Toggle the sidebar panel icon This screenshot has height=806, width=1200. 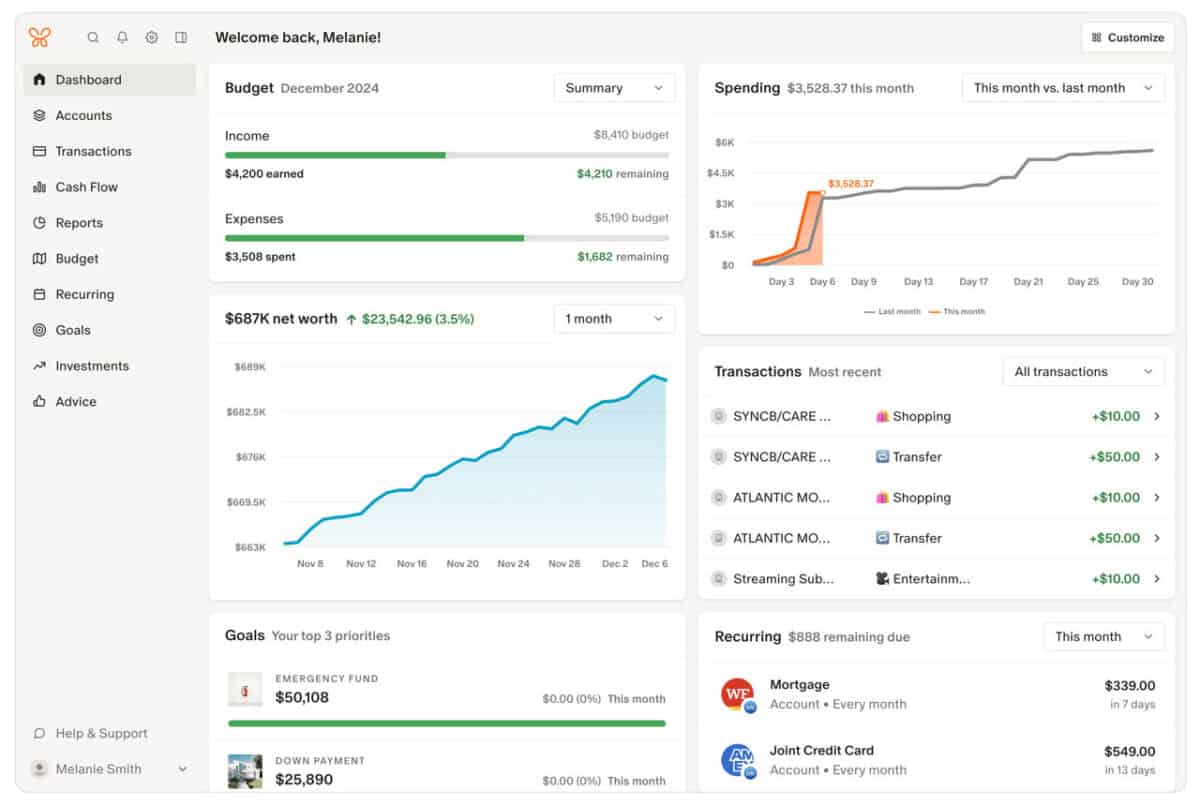pos(181,38)
